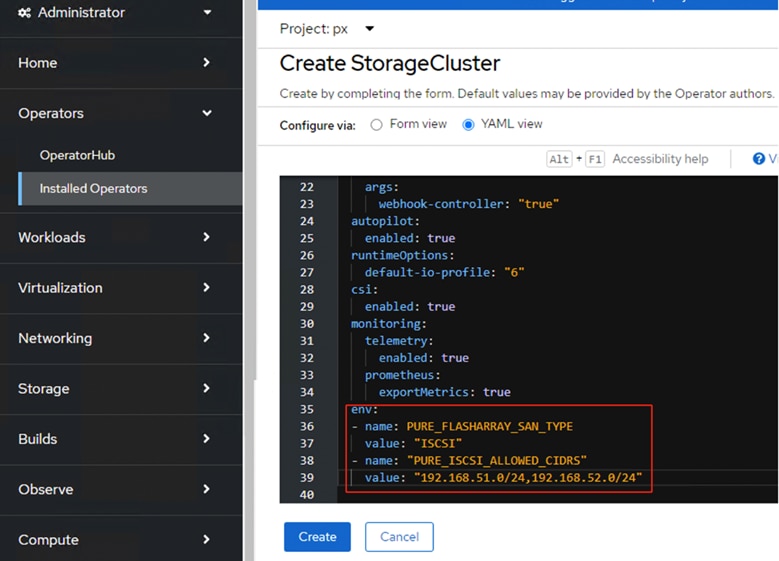Image resolution: width=779 pixels, height=561 pixels.
Task: Click webhook-controller: "true" on line 23
Action: click(x=468, y=204)
